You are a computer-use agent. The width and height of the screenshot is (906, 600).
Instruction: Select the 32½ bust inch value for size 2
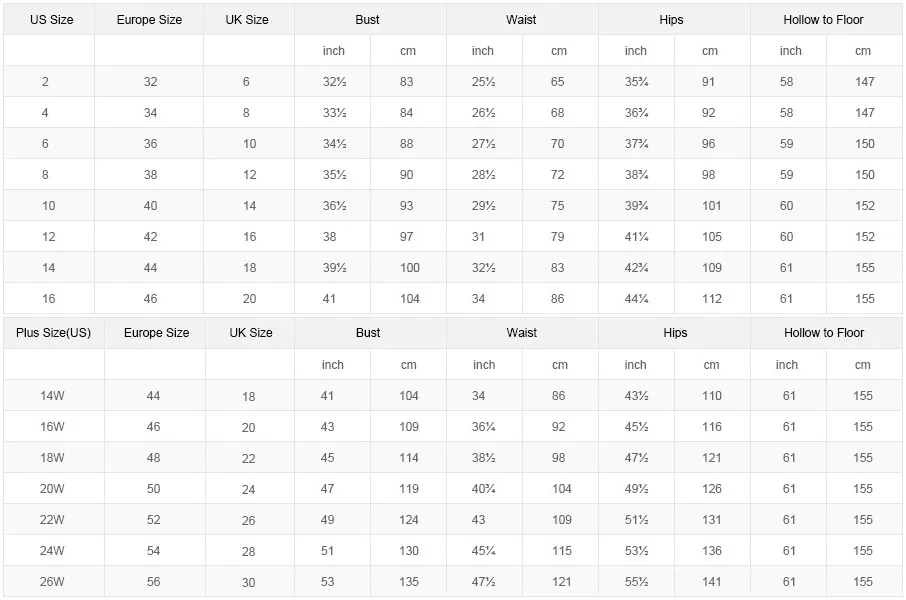335,82
